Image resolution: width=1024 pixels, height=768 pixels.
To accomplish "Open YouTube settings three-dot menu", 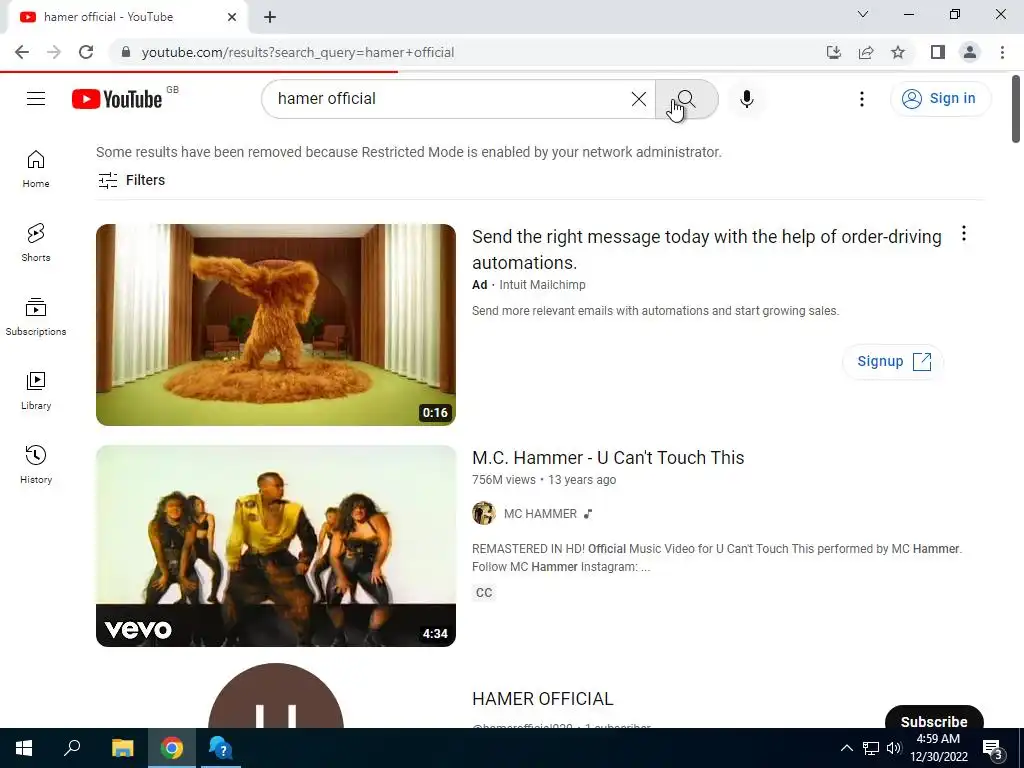I will tap(861, 99).
